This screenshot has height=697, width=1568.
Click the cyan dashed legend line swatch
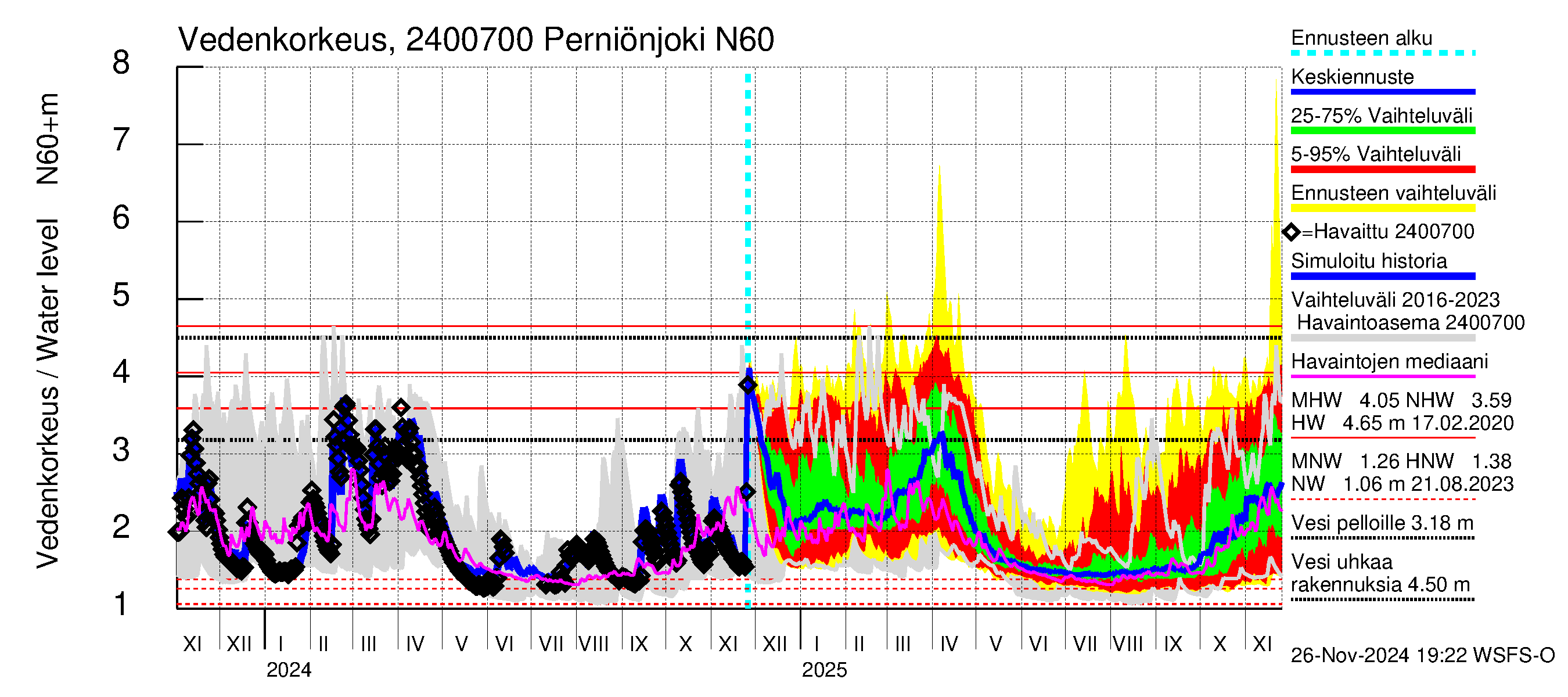point(1383,53)
